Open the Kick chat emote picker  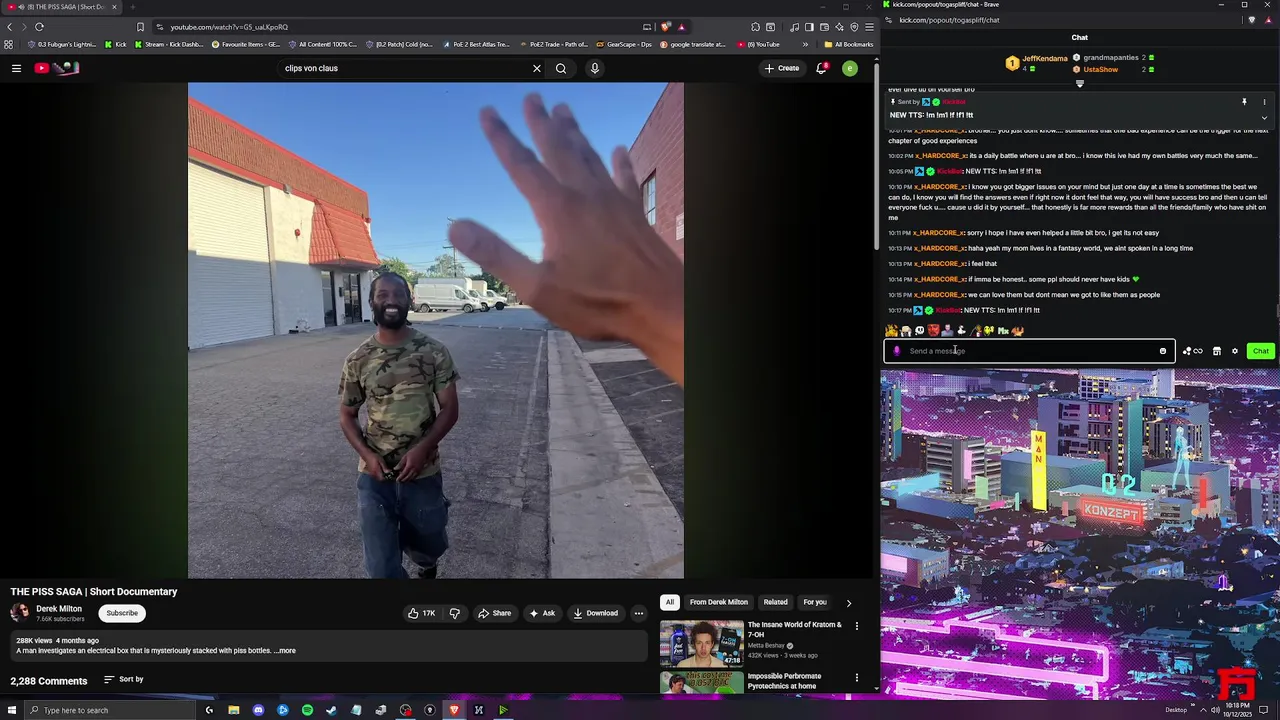click(x=1163, y=351)
